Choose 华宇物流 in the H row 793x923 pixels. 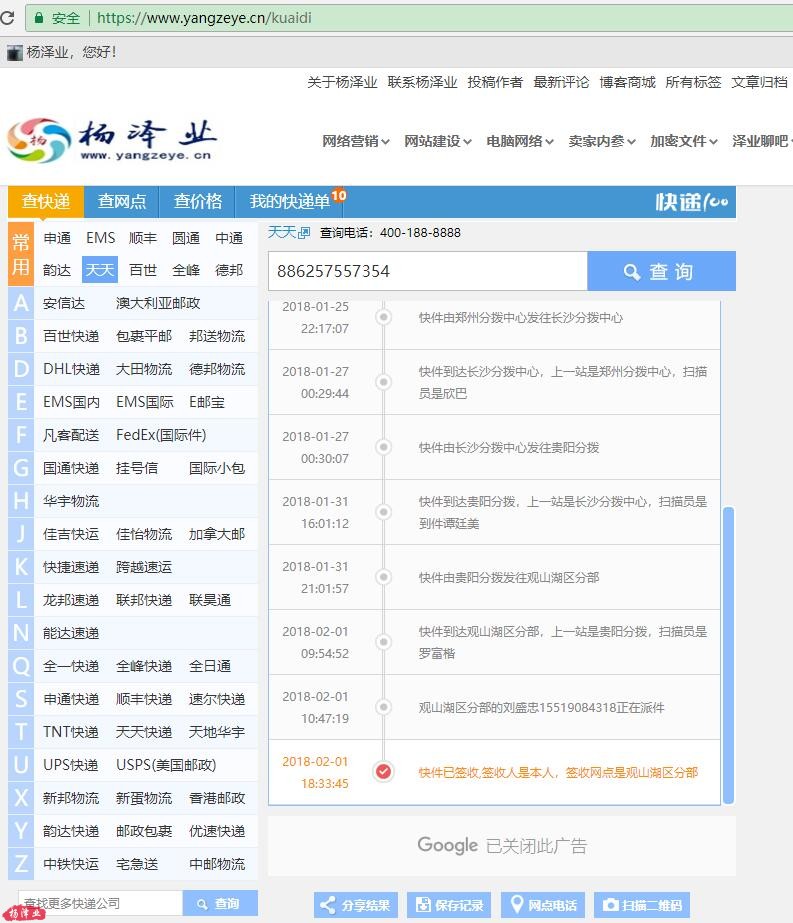point(71,501)
